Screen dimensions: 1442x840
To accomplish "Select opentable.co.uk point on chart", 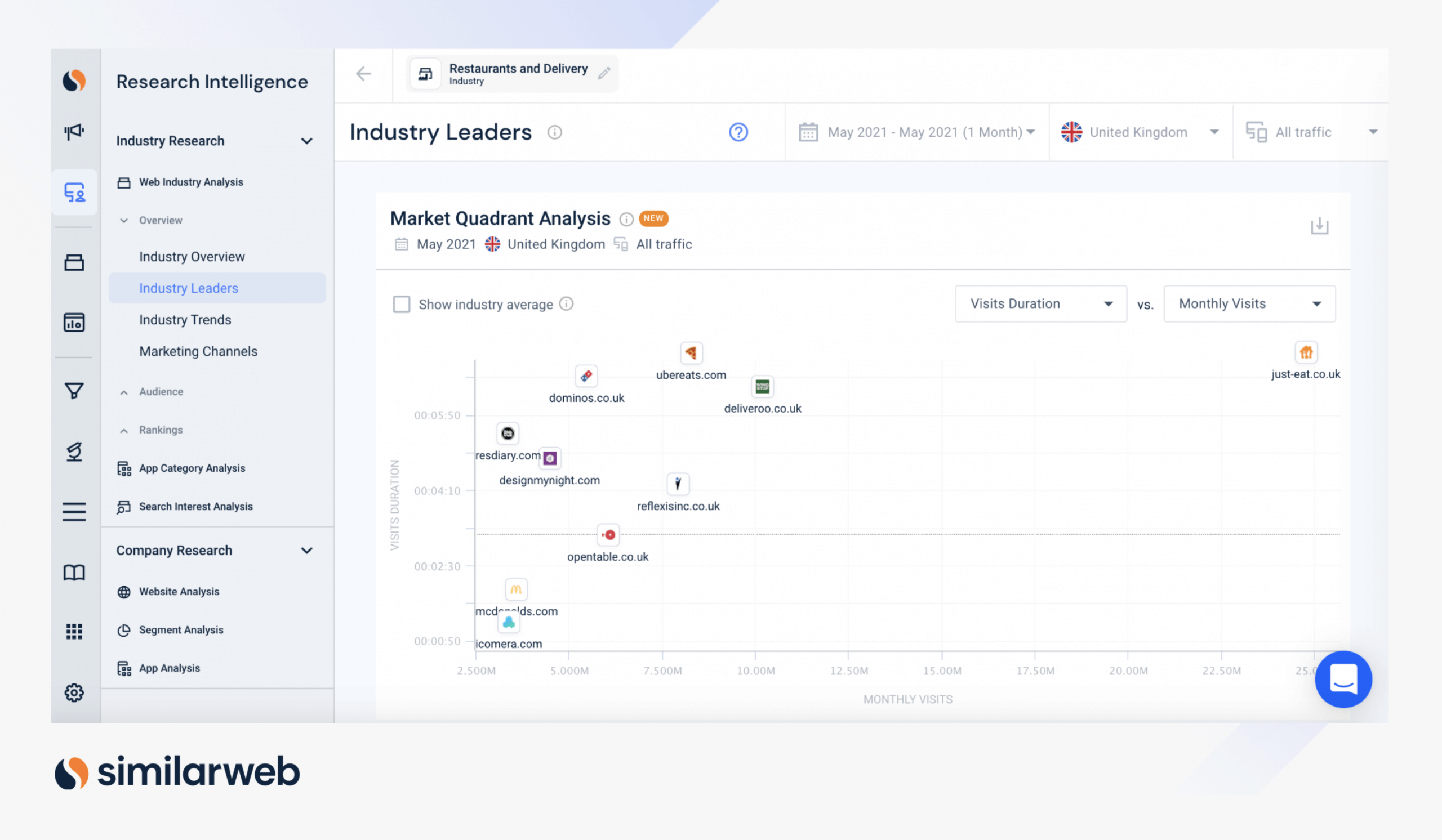I will [608, 535].
